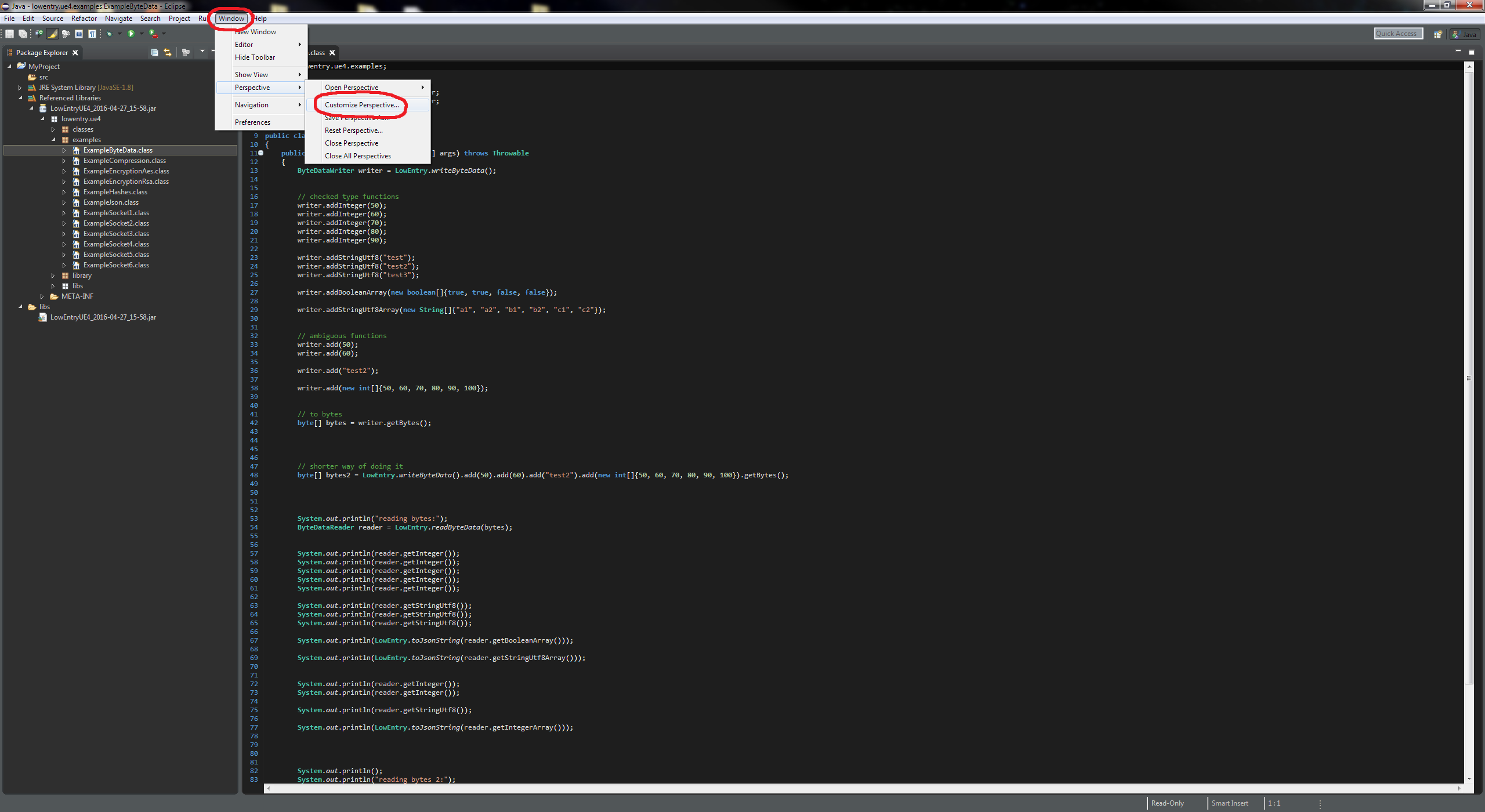Select ExampleJson.class in the tree
Screen dimensions: 1485x812
[x=111, y=202]
